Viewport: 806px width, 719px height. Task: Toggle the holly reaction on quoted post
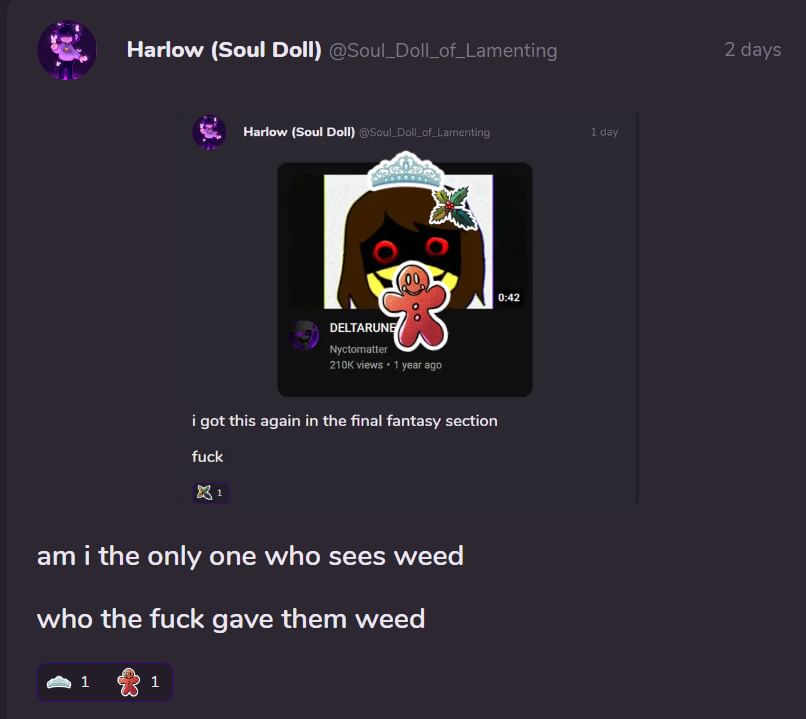[211, 492]
